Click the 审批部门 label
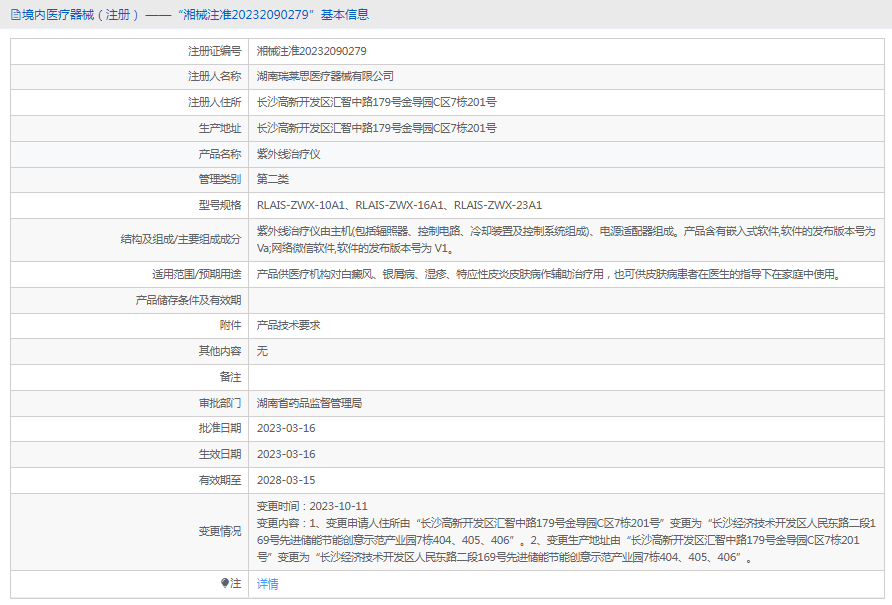 (220, 404)
